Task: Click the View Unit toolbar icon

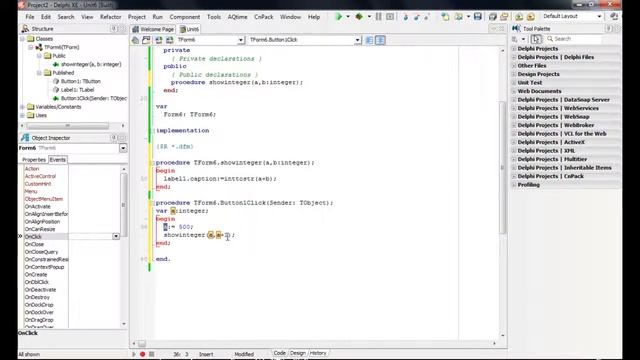Action: point(493,17)
